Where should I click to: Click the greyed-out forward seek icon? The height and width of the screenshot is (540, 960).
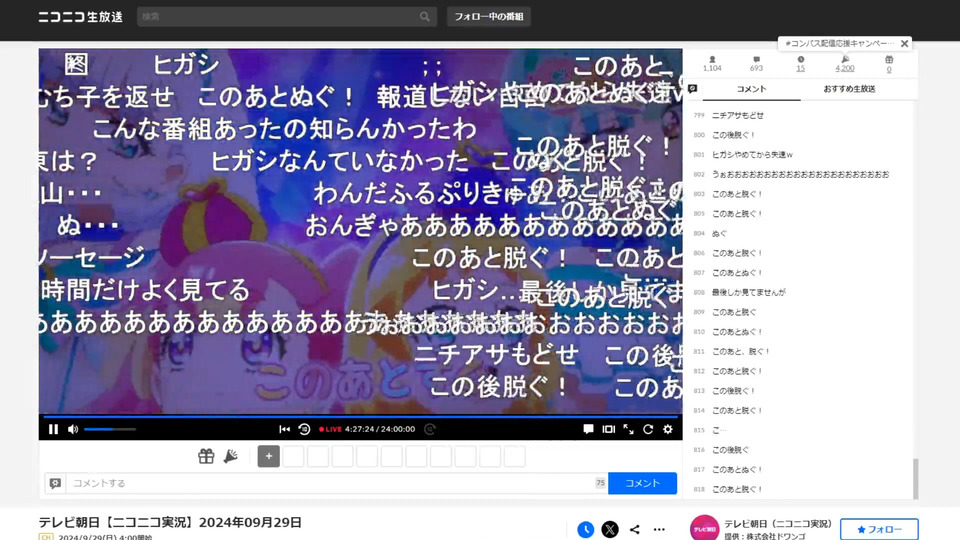pos(430,429)
